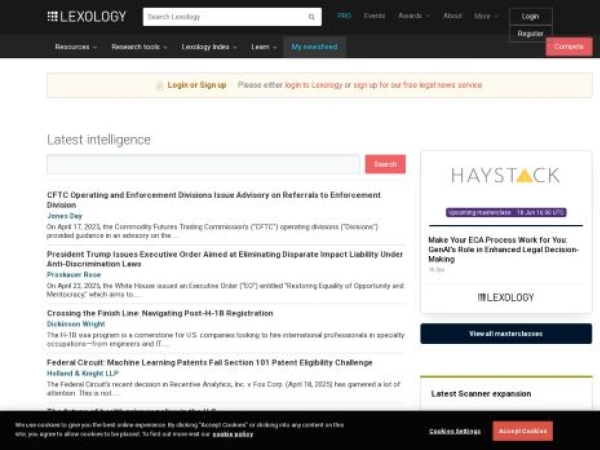Follow the 'sign up for our free legal news service' link
Image resolution: width=600 pixels, height=450 pixels.
coord(417,85)
